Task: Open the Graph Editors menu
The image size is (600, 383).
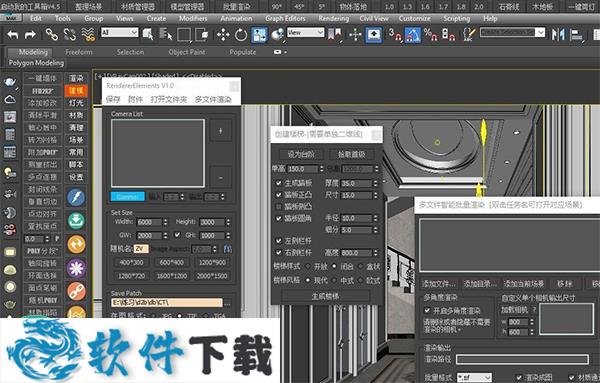Action: click(285, 18)
